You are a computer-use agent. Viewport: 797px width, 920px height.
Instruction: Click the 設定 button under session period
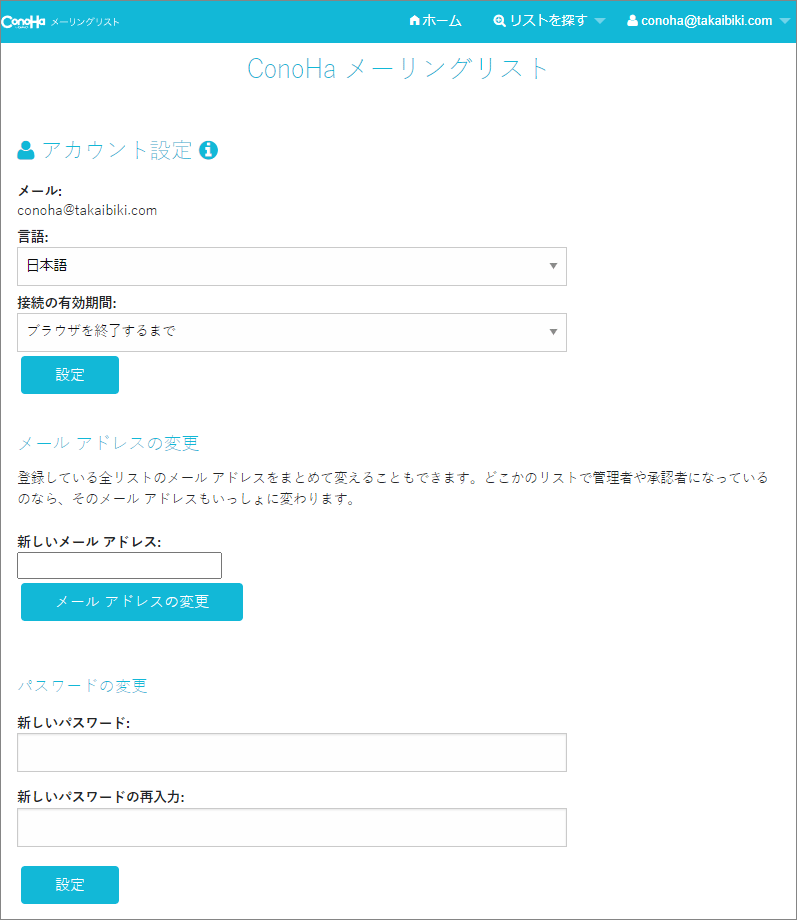point(70,375)
